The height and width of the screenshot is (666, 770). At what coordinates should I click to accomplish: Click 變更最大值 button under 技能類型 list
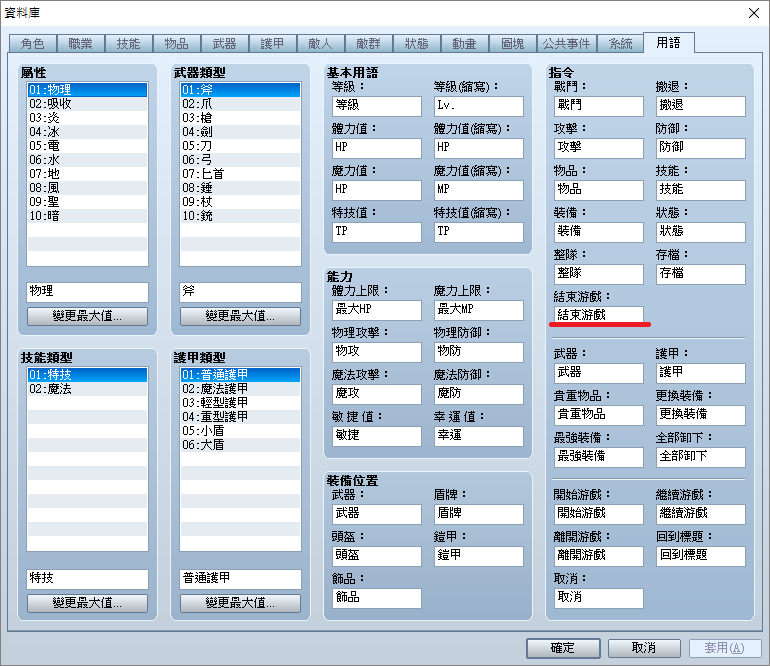pos(87,603)
